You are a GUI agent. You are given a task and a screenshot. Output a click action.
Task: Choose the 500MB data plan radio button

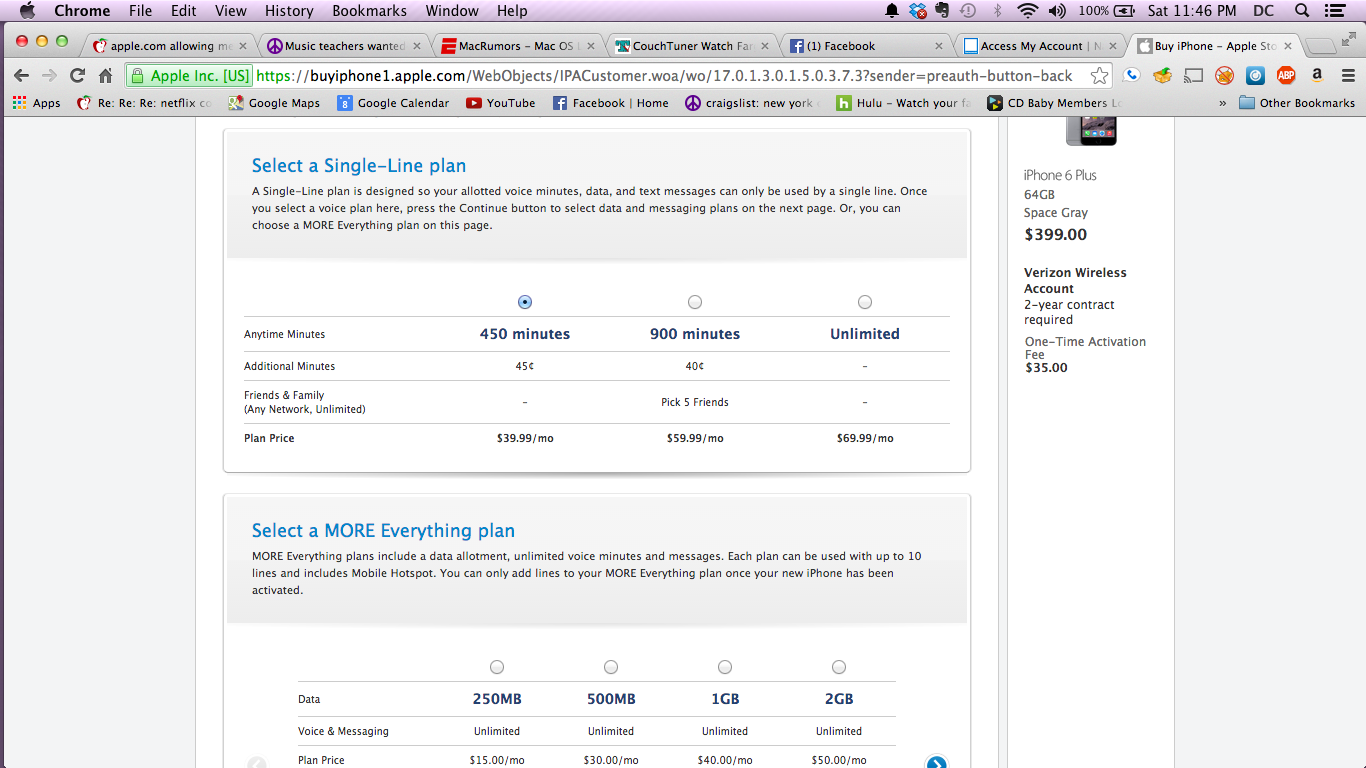point(611,667)
